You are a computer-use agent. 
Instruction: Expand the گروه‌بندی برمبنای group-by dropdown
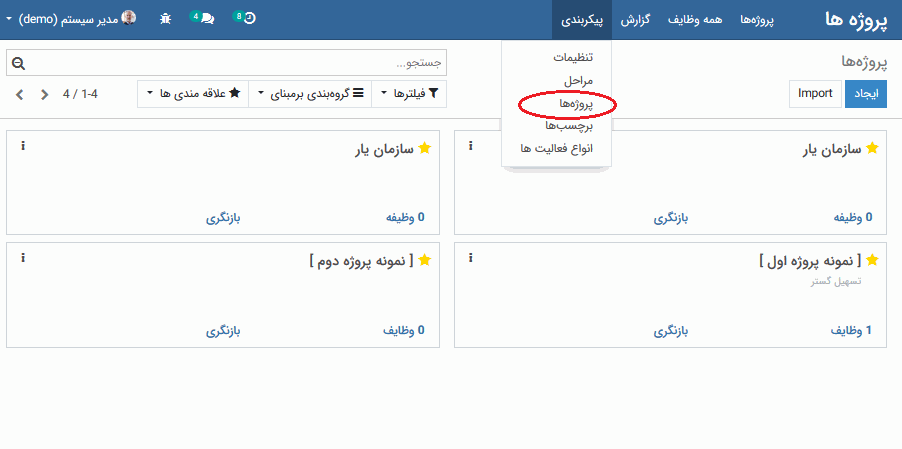pos(314,94)
